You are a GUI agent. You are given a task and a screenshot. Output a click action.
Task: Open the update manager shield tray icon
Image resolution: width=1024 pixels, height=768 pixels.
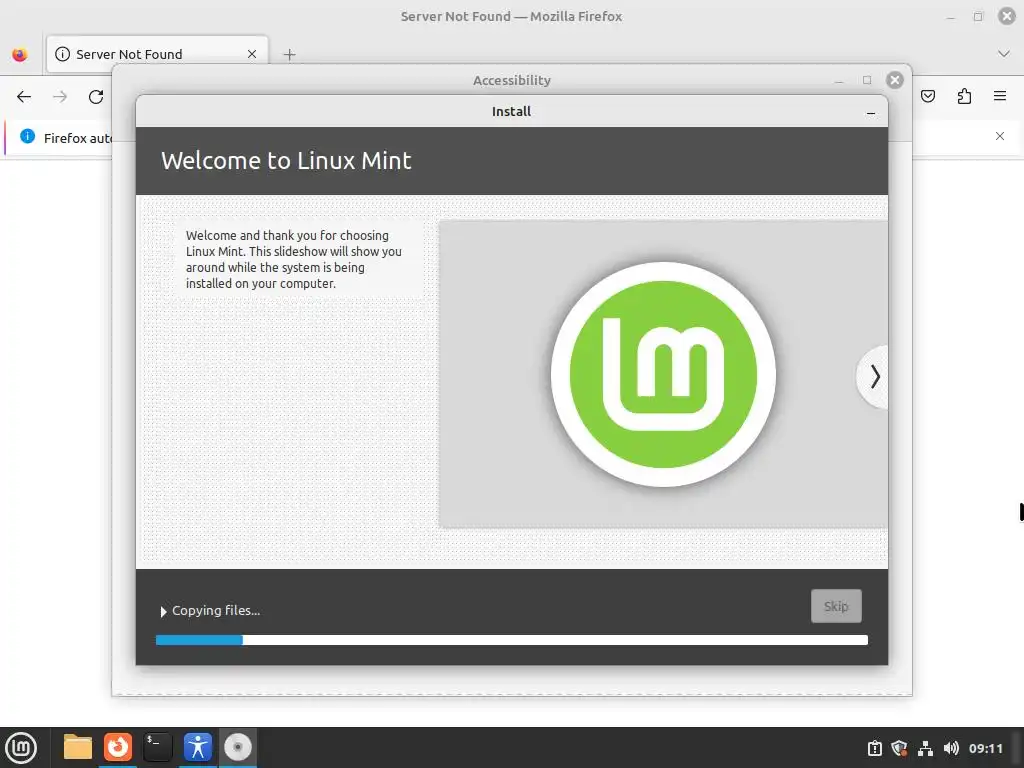pyautogui.click(x=899, y=748)
